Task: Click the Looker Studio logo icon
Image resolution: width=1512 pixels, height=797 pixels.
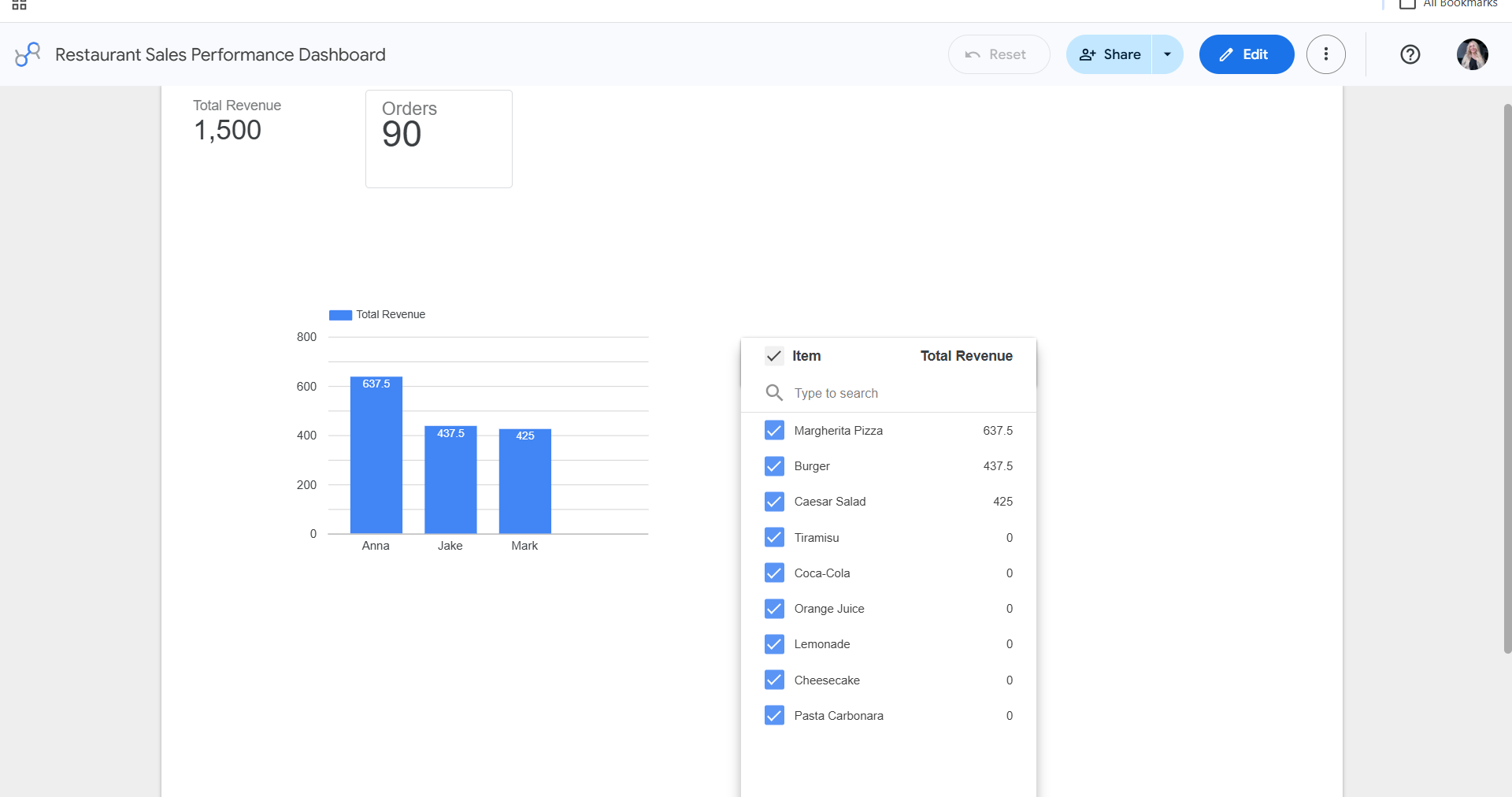Action: pyautogui.click(x=28, y=54)
